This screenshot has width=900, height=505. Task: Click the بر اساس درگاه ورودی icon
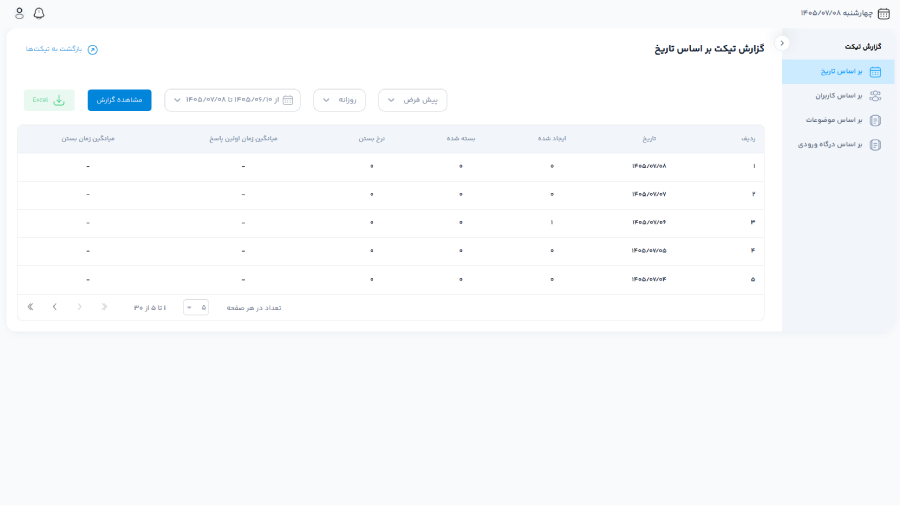pyautogui.click(x=875, y=145)
